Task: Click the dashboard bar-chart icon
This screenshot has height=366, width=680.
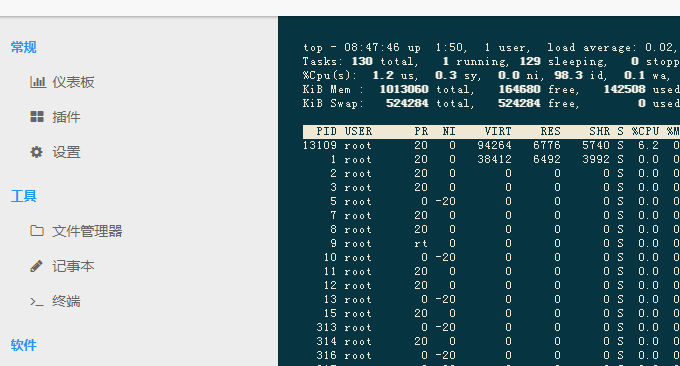Action: click(38, 82)
